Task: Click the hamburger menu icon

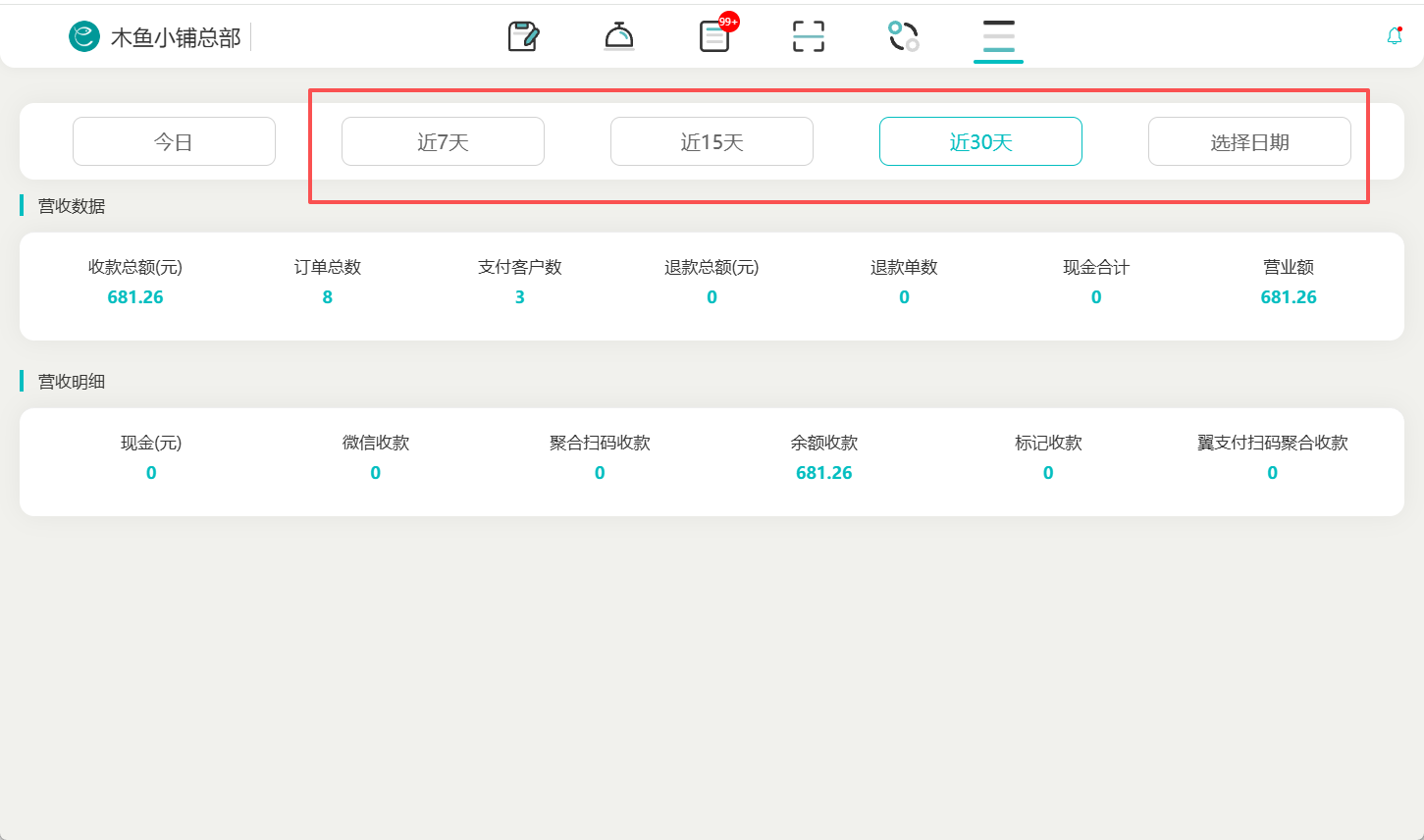Action: tap(998, 37)
